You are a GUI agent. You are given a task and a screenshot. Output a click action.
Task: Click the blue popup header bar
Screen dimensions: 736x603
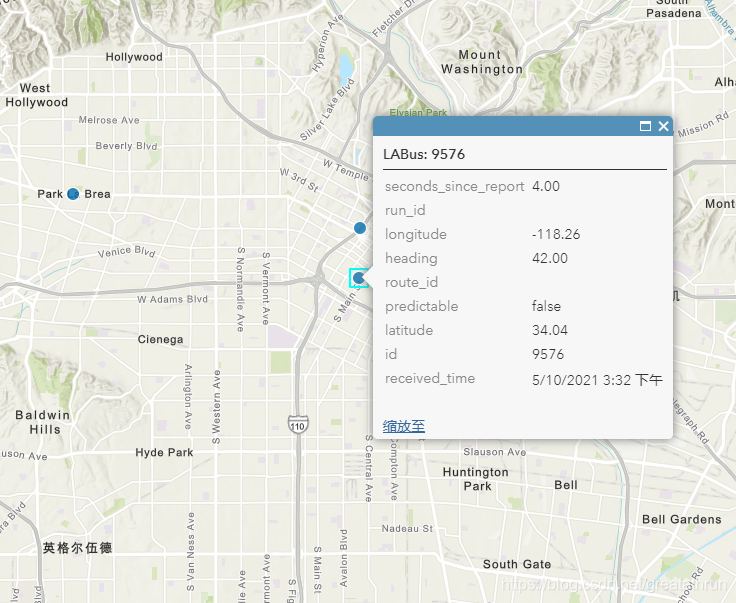pos(500,127)
